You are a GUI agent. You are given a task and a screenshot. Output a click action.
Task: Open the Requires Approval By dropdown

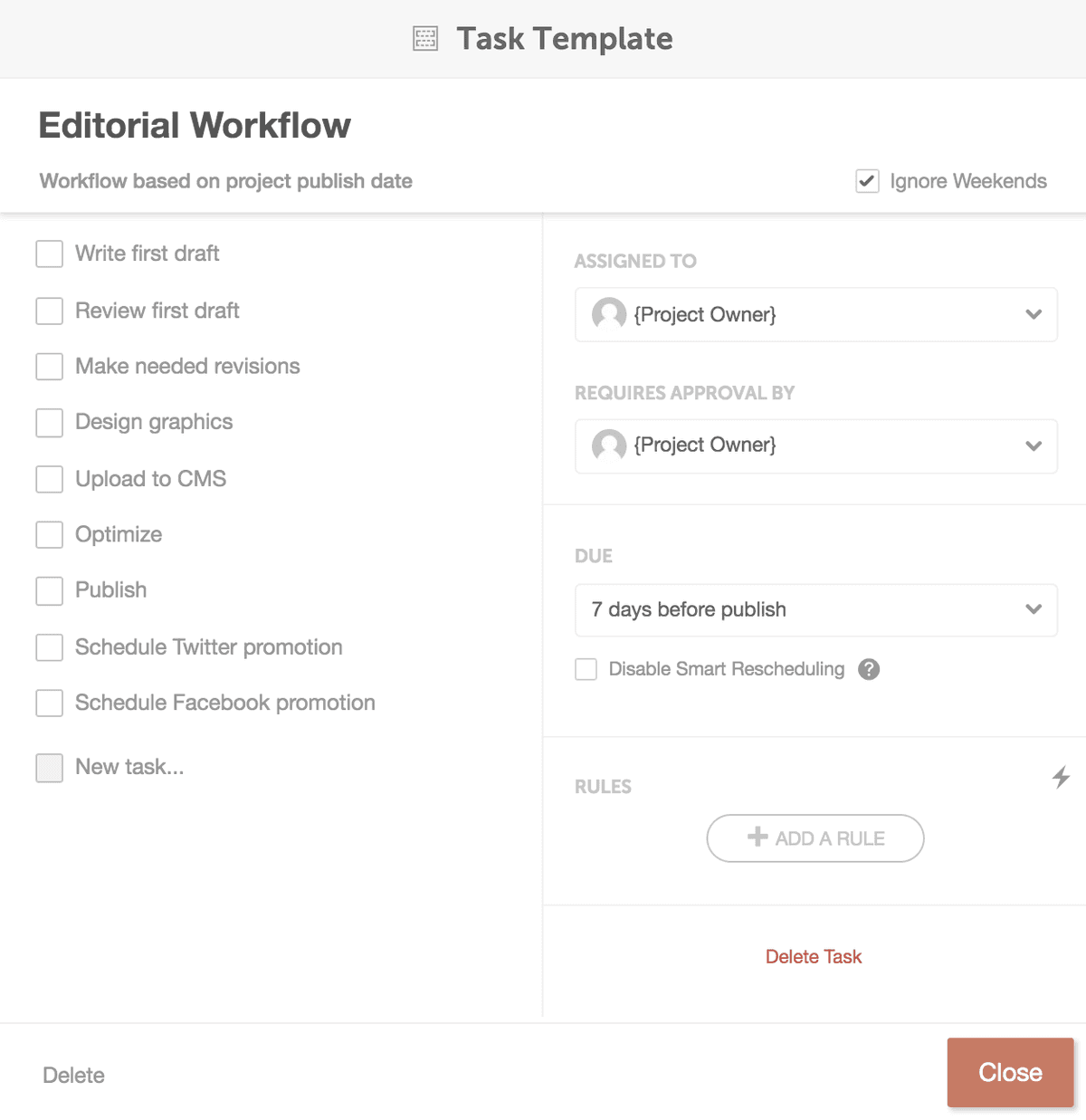point(815,445)
